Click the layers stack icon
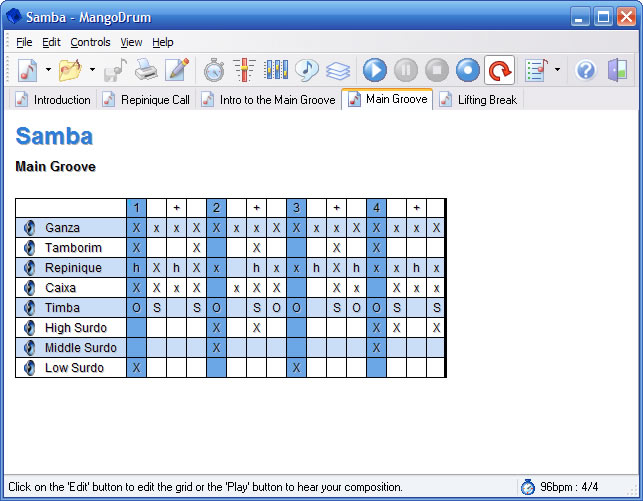This screenshot has height=501, width=643. (338, 70)
